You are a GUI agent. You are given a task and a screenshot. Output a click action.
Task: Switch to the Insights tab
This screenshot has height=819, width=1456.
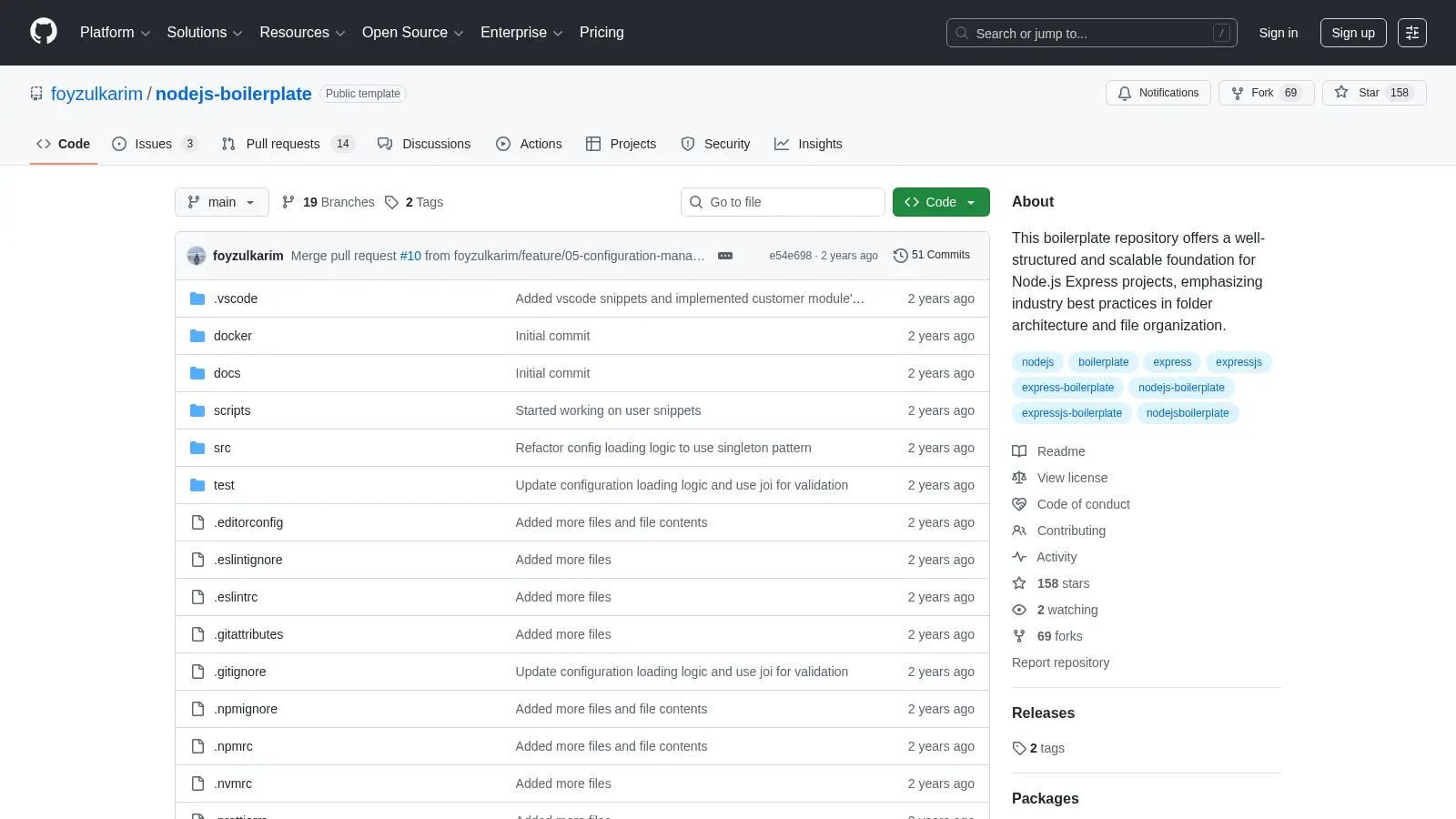click(x=808, y=144)
